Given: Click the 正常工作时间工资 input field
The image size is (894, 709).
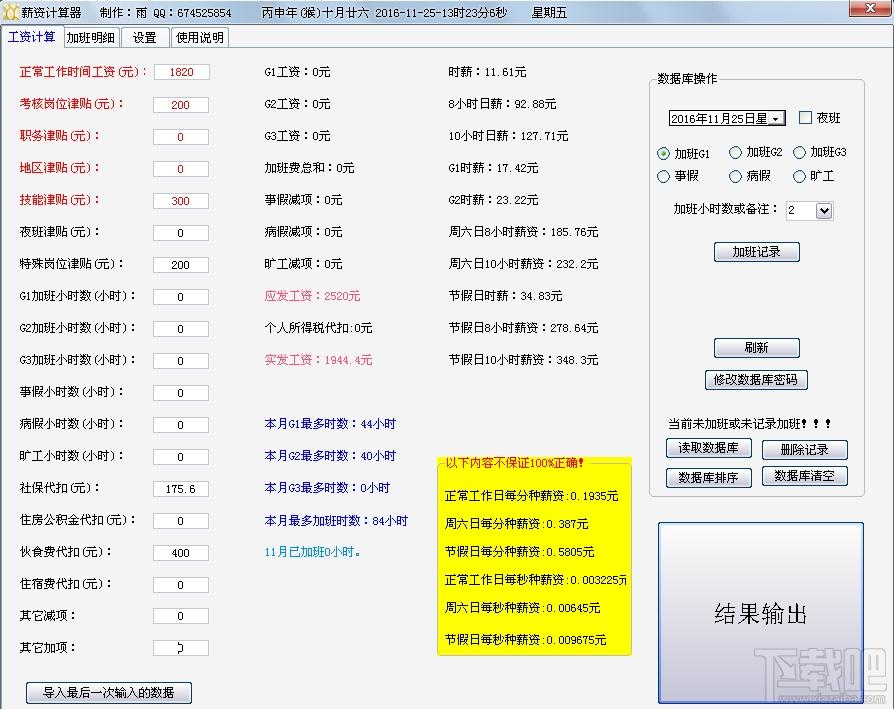Looking at the screenshot, I should pyautogui.click(x=181, y=72).
